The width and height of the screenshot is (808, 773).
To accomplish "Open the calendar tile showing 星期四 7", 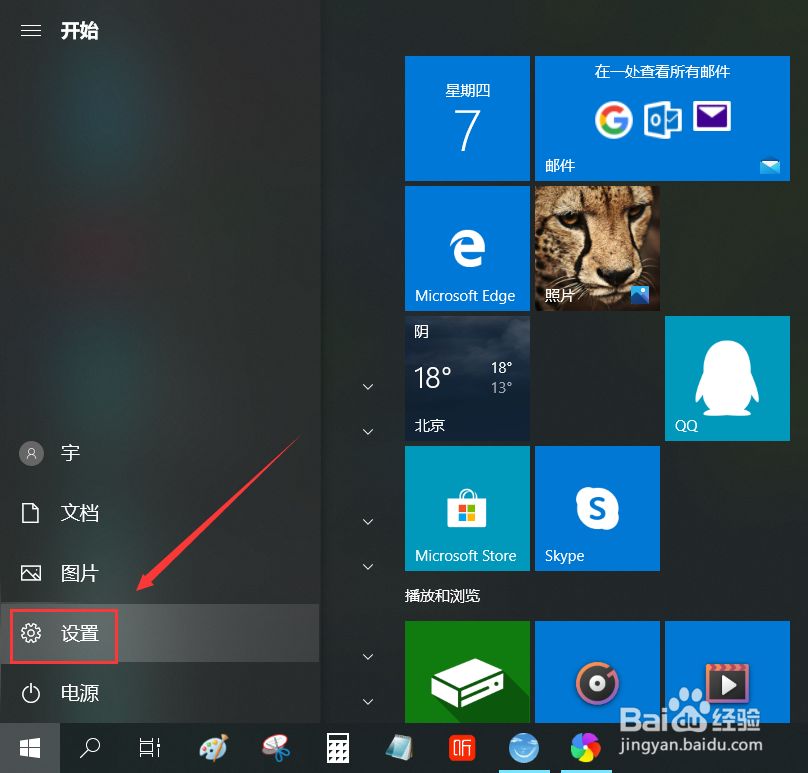I will pos(467,119).
